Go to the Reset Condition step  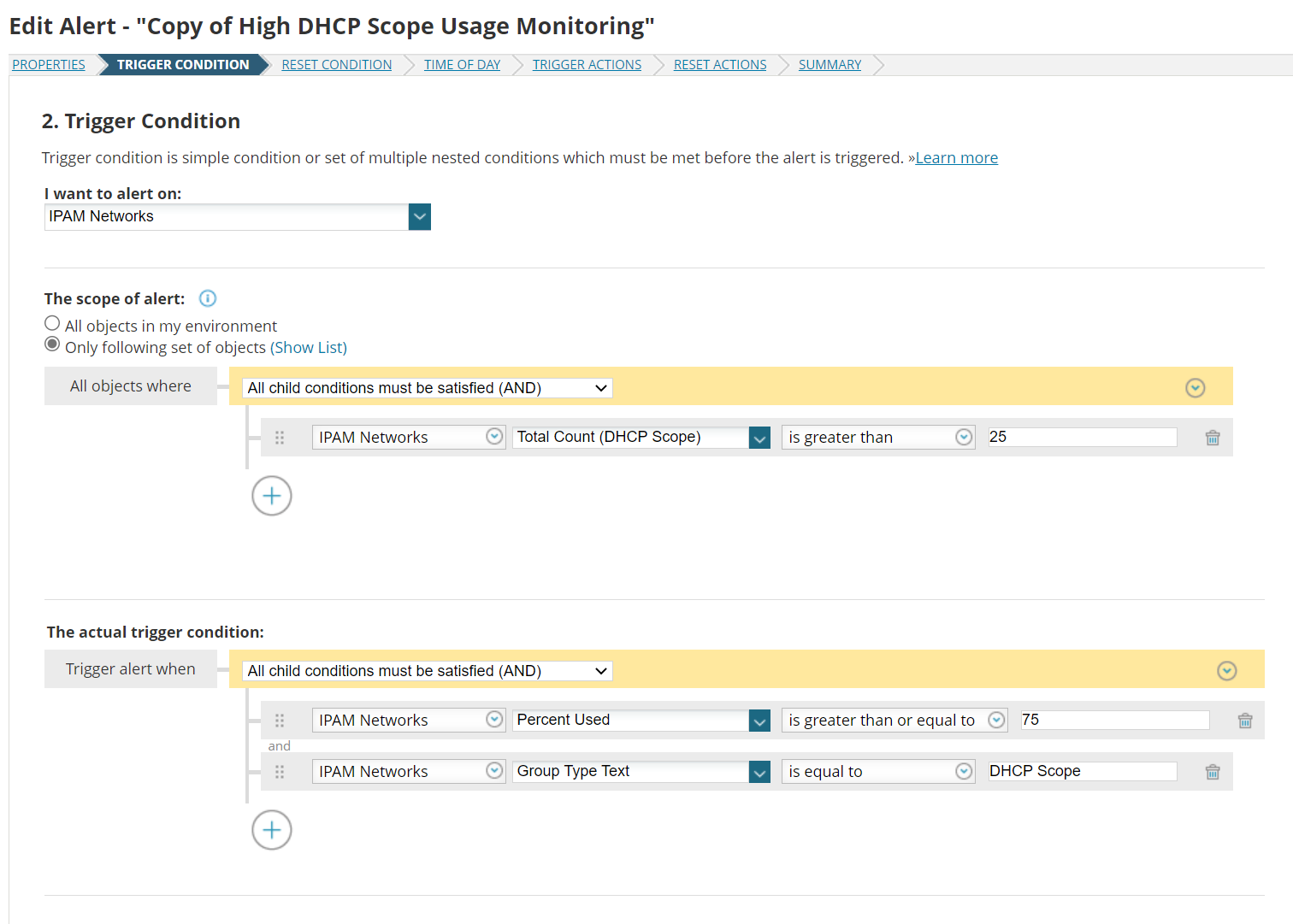[337, 65]
